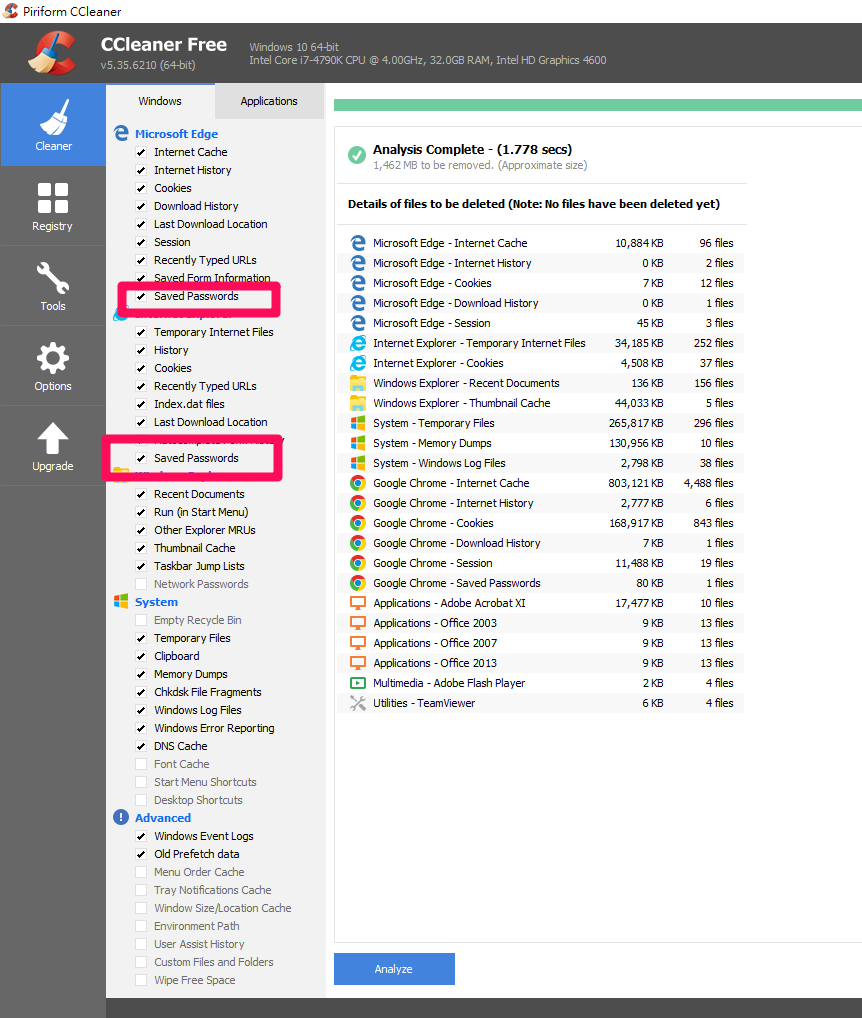Click Windows icon beside System - Memory Dumps
The height and width of the screenshot is (1018, 862).
(x=358, y=443)
